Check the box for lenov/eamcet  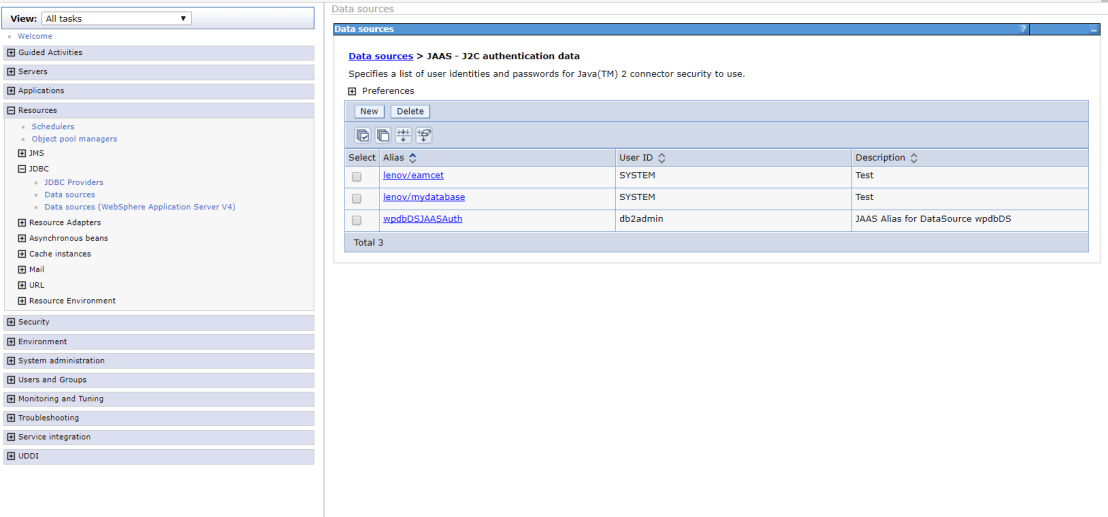pos(356,177)
